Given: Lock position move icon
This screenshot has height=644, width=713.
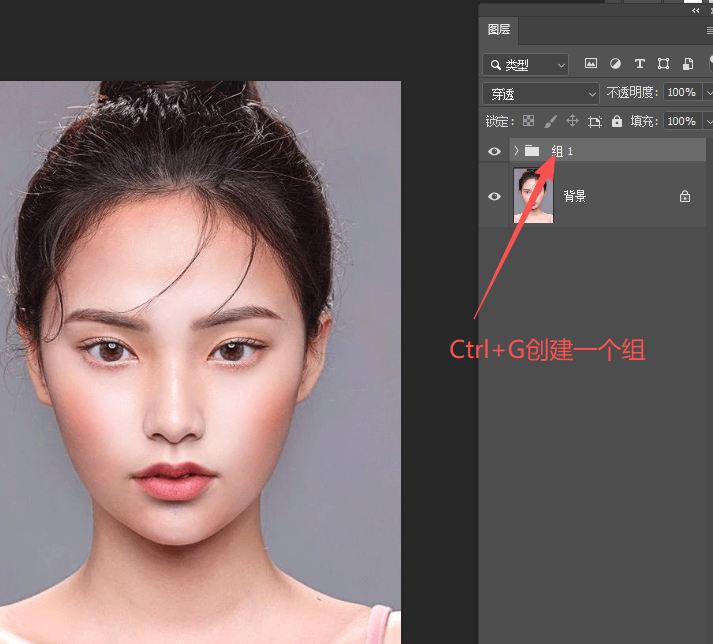Looking at the screenshot, I should 572,121.
